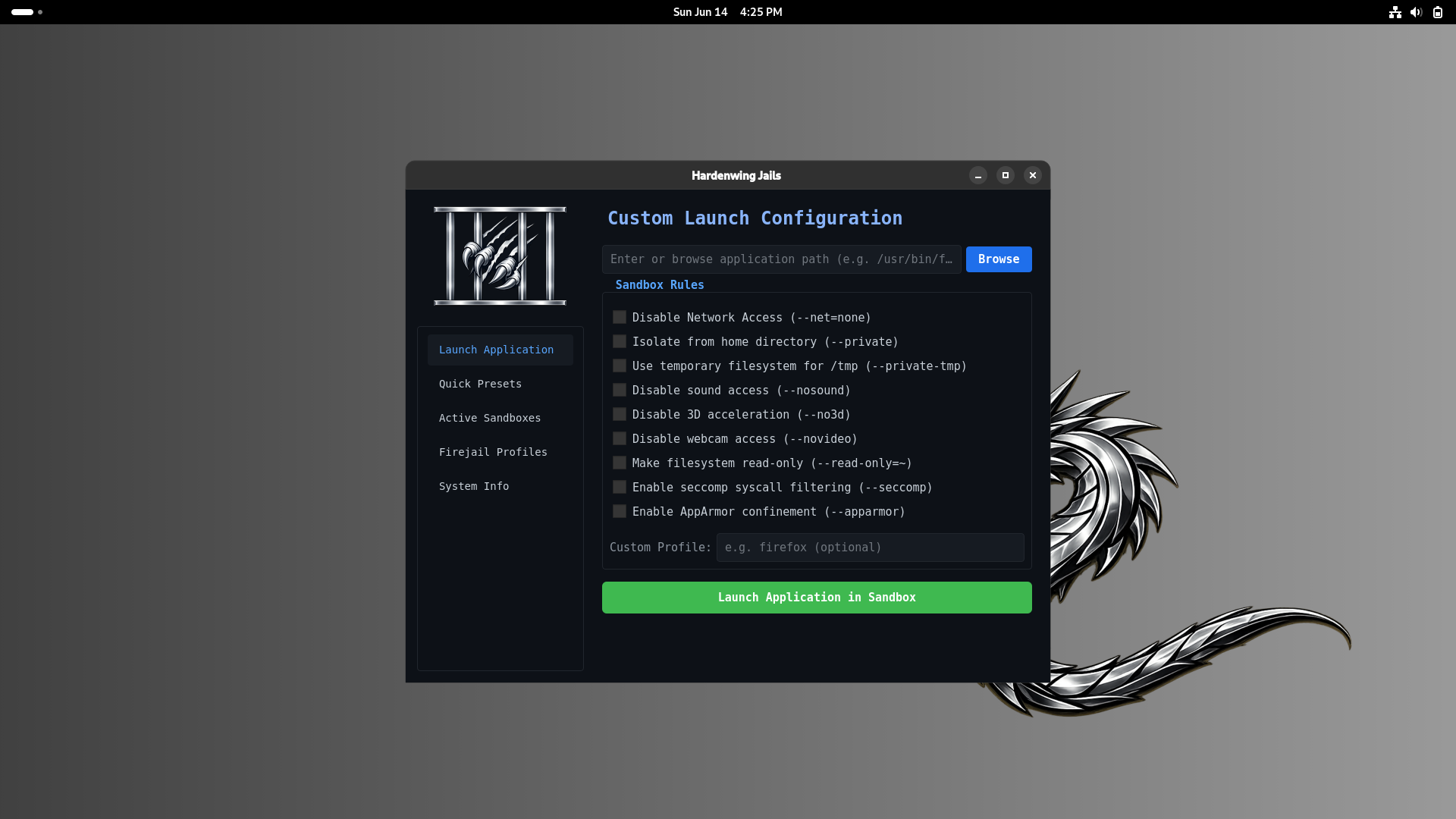This screenshot has height=819, width=1456.
Task: Check Isolate from home directory (--private)
Action: click(620, 341)
